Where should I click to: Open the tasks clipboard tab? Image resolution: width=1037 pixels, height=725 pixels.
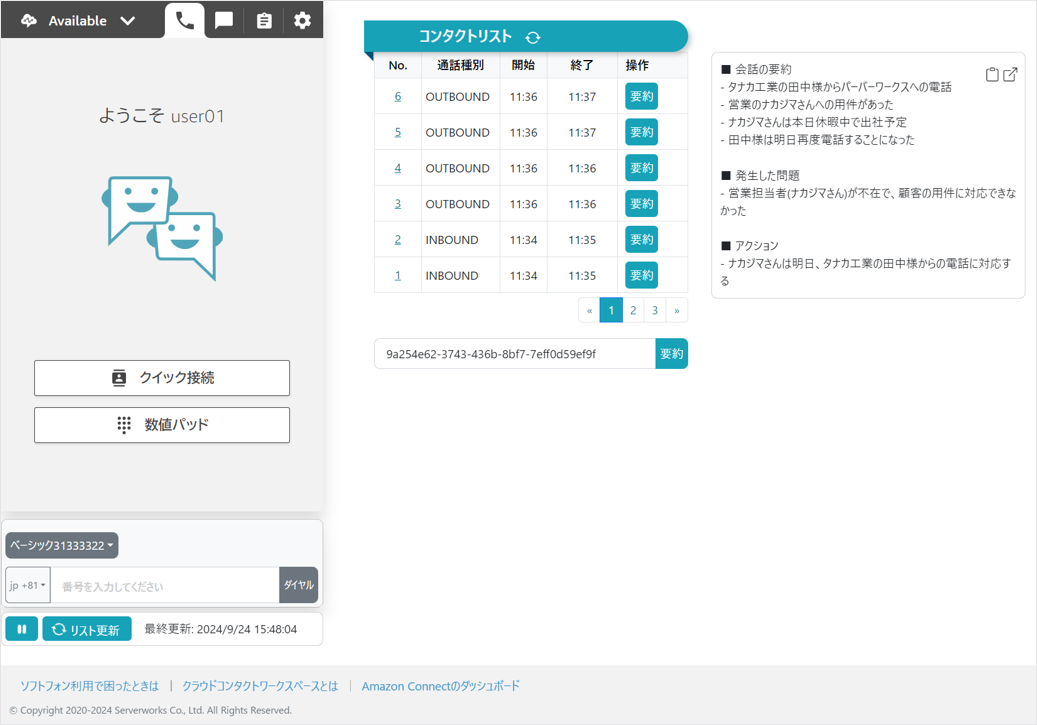(264, 21)
